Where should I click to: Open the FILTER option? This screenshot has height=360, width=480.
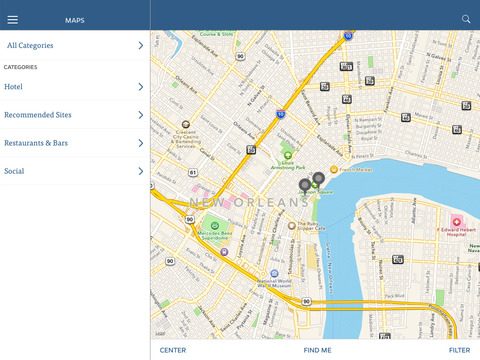coord(459,350)
